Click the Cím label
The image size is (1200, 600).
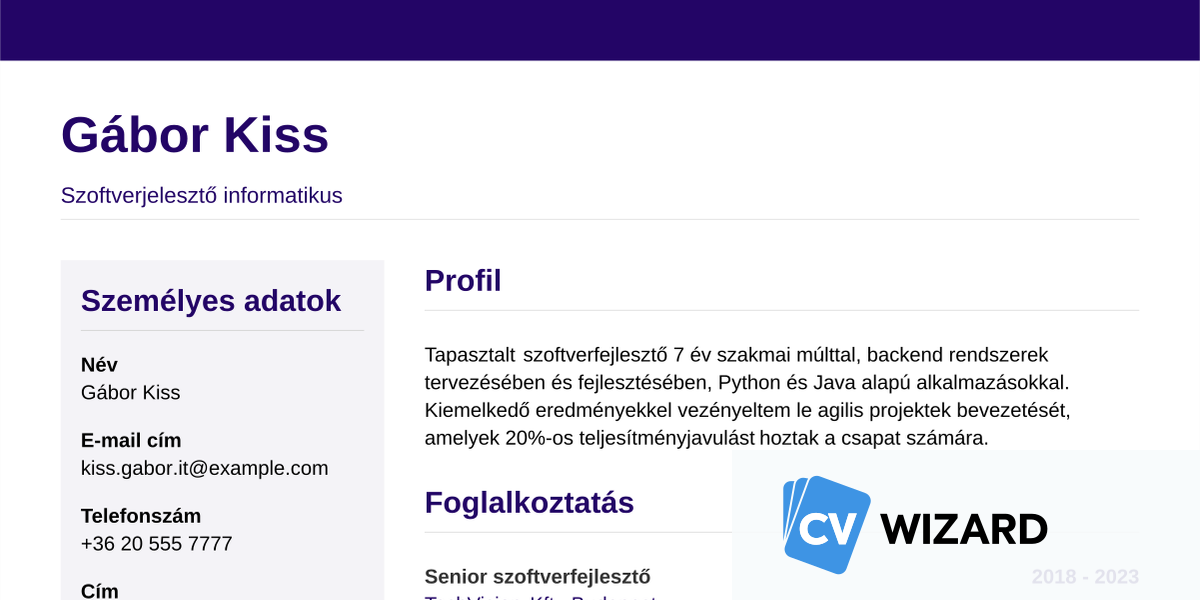tap(97, 590)
